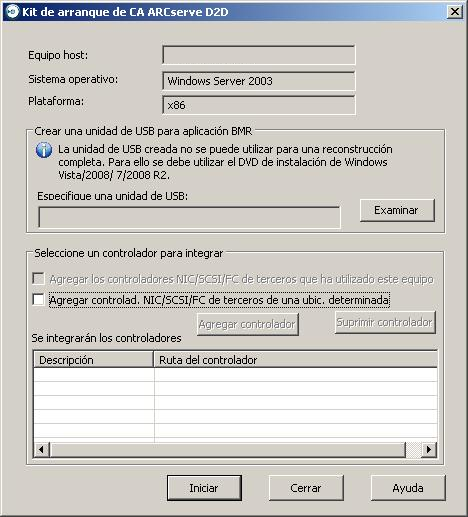This screenshot has height=517, width=468.
Task: Close the Kit de arranque dialog window
Action: 455,12
